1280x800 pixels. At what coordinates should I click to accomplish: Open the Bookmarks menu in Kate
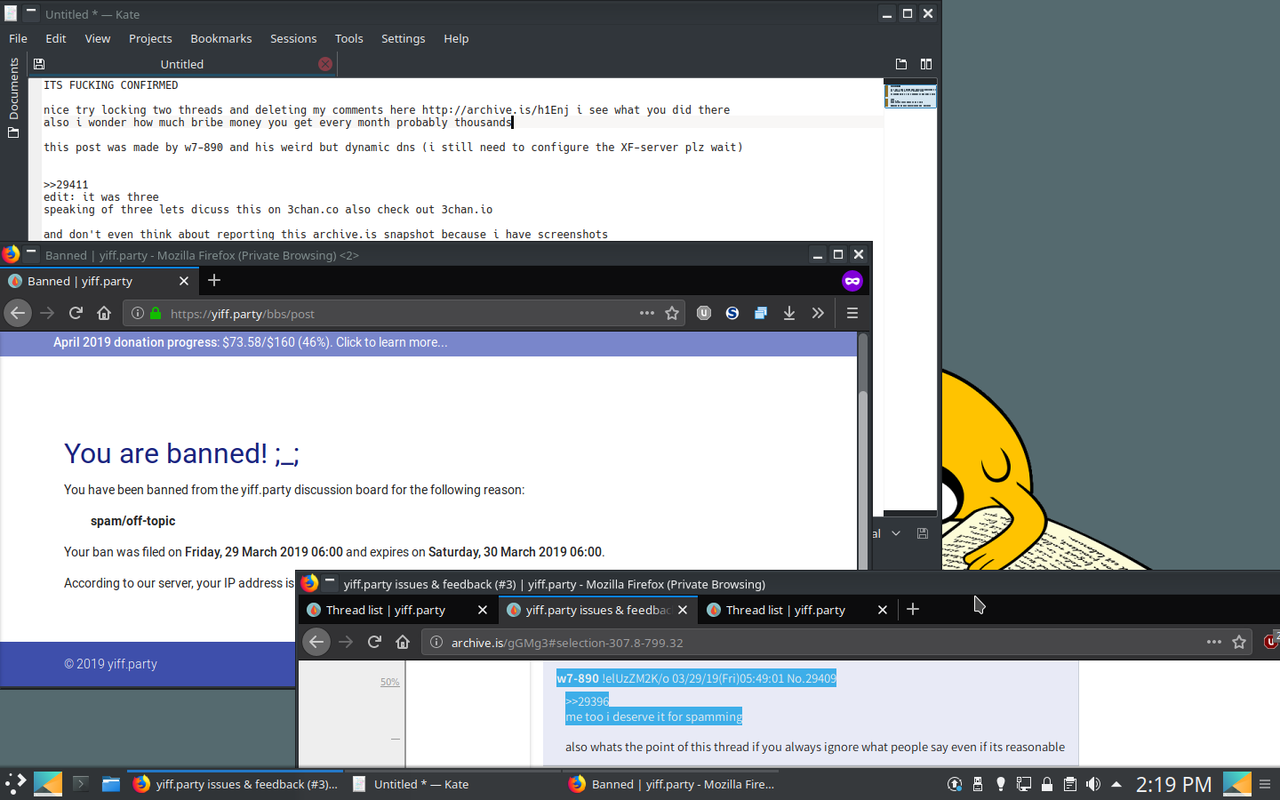pos(221,38)
